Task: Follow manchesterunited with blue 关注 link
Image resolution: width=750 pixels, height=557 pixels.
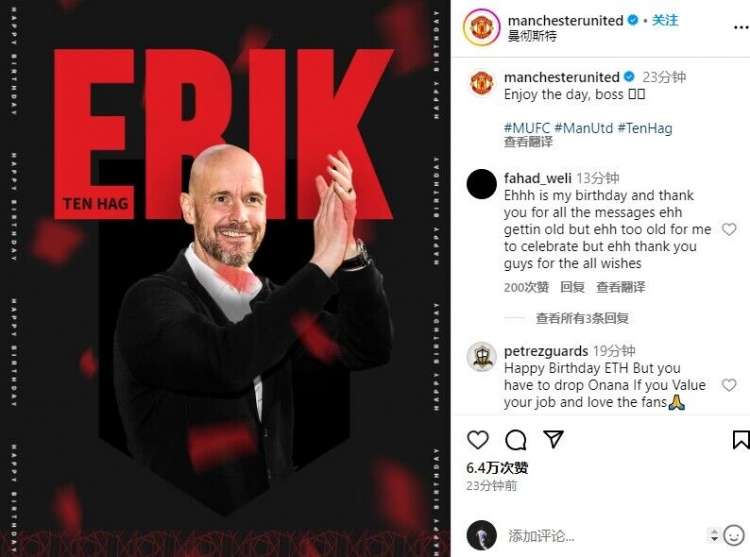Action: [665, 20]
